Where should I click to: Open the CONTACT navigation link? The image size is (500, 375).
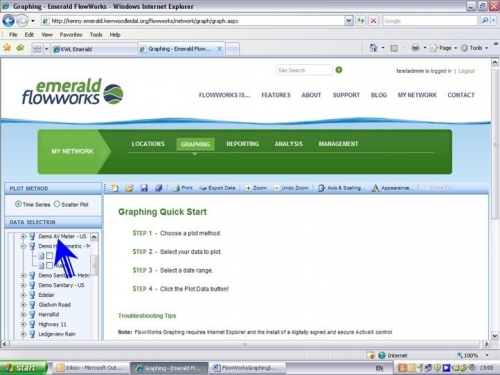point(461,95)
